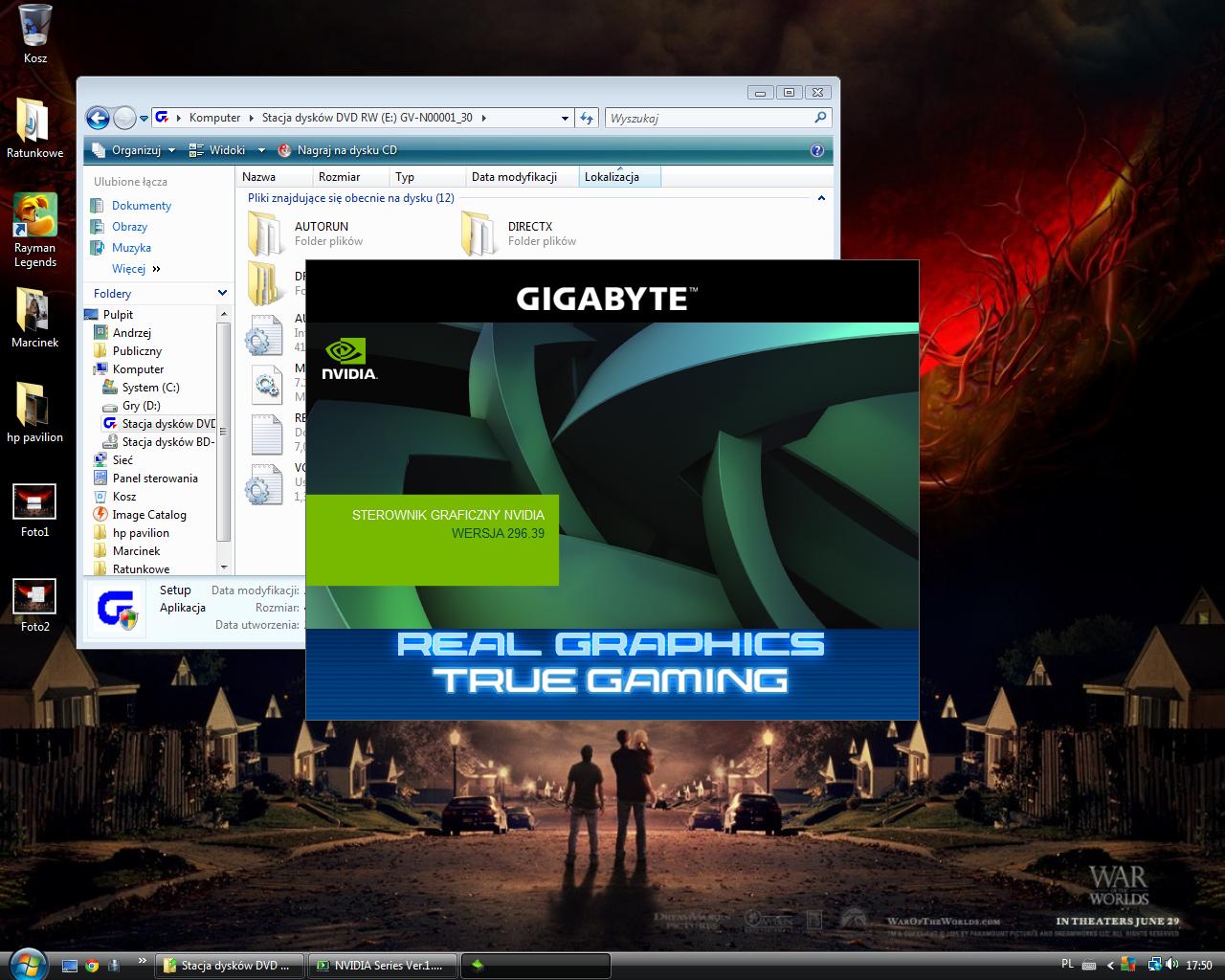Click the search magnifier icon in Explorer
Viewport: 1225px width, 980px height.
(x=820, y=118)
